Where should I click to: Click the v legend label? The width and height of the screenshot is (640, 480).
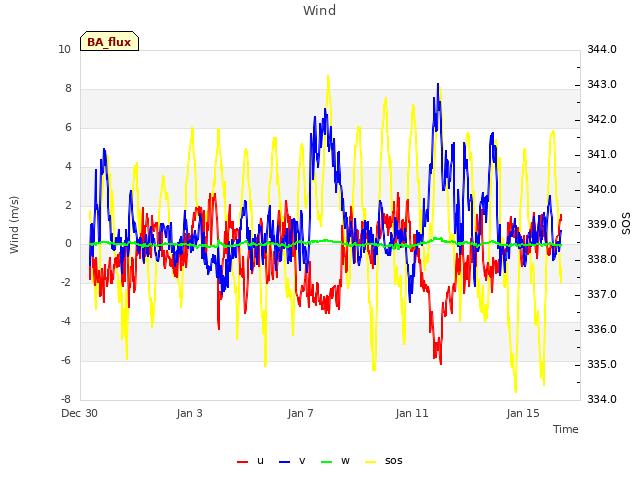(302, 461)
